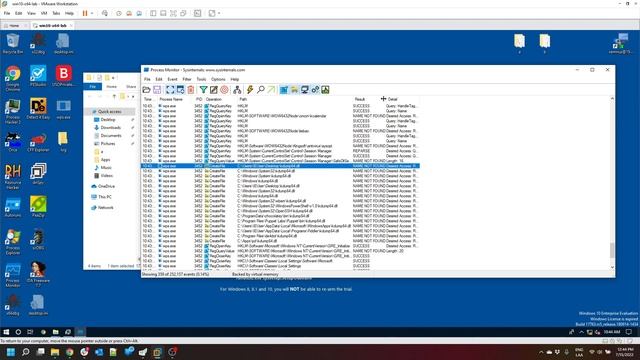The width and height of the screenshot is (640, 360).
Task: Open Process Monitor Tools menu
Action: (x=201, y=79)
